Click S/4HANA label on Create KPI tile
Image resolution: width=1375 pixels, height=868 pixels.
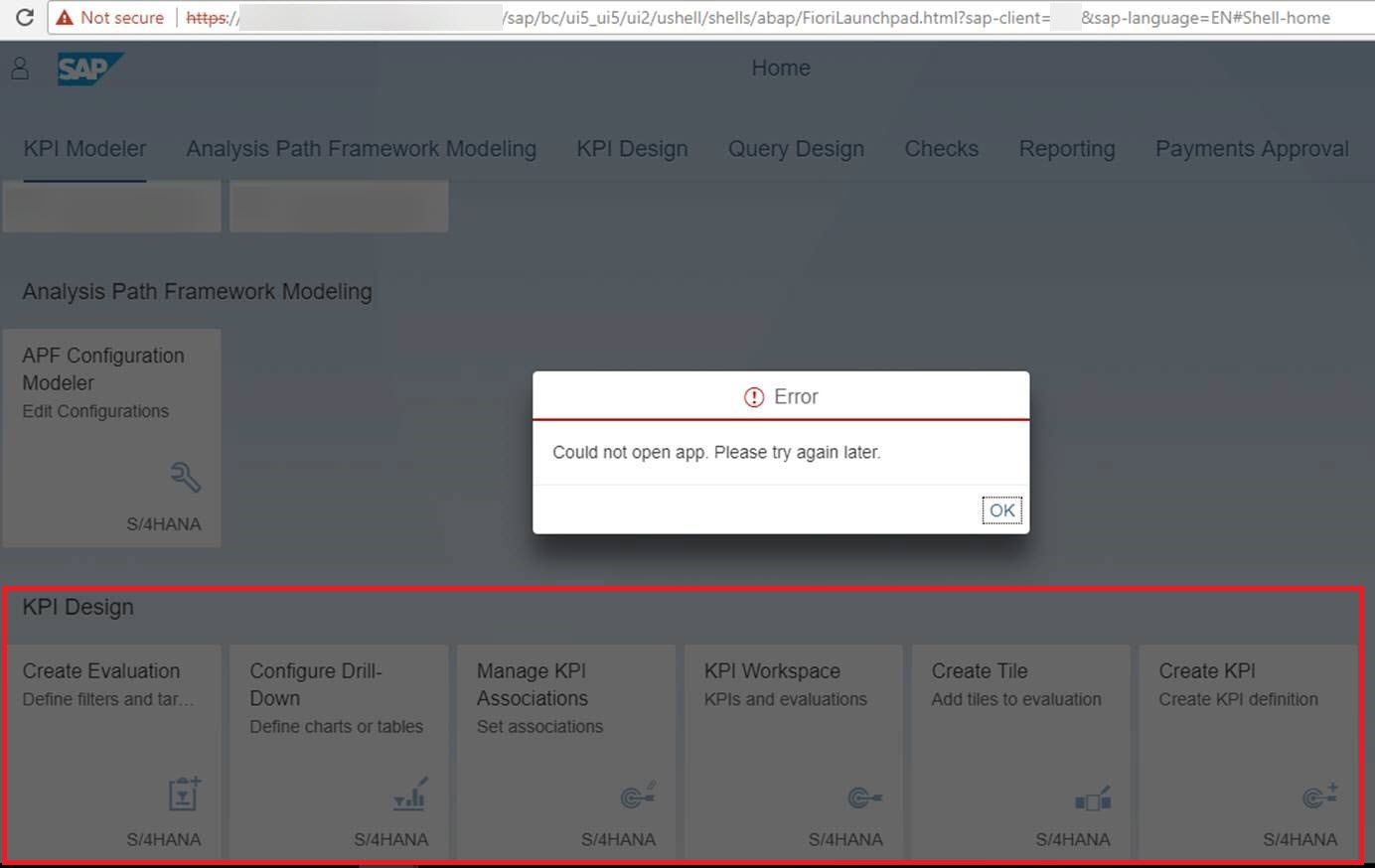pyautogui.click(x=1300, y=840)
